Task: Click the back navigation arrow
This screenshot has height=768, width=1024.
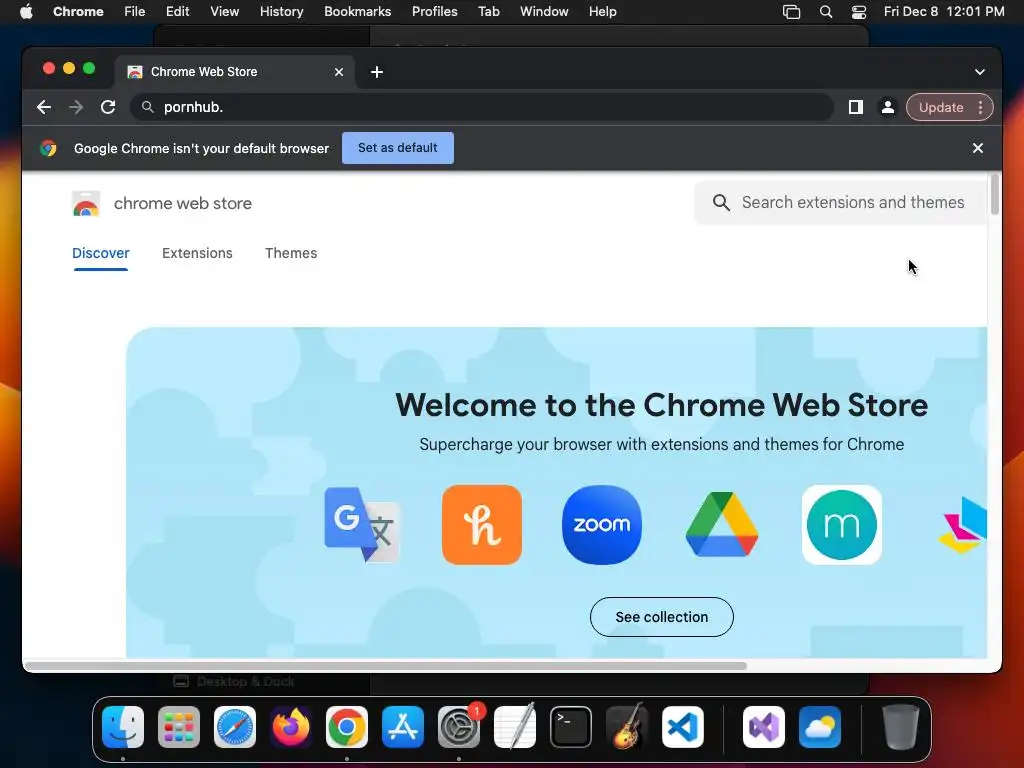Action: point(44,107)
